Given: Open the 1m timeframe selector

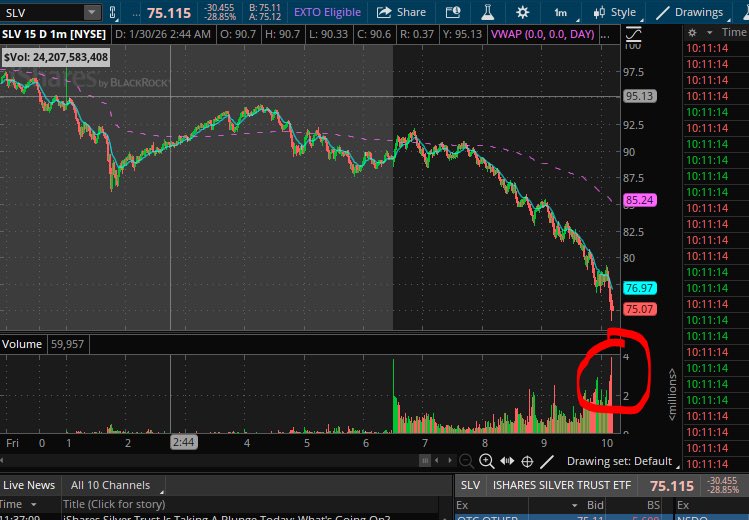Looking at the screenshot, I should (x=561, y=12).
